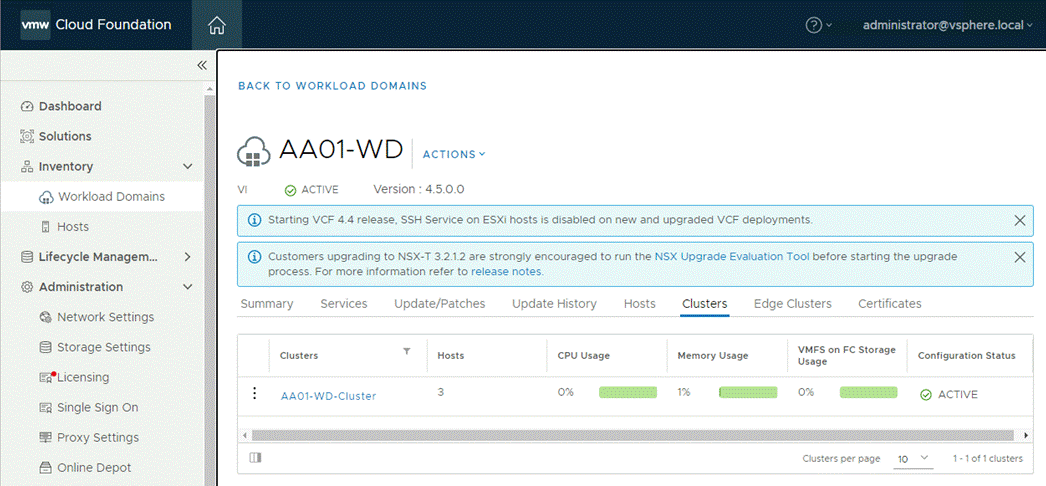Switch to the Update History tab

pyautogui.click(x=554, y=303)
